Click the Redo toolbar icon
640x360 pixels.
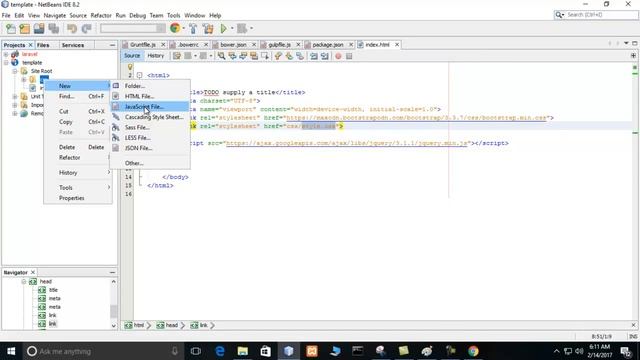pyautogui.click(x=87, y=29)
